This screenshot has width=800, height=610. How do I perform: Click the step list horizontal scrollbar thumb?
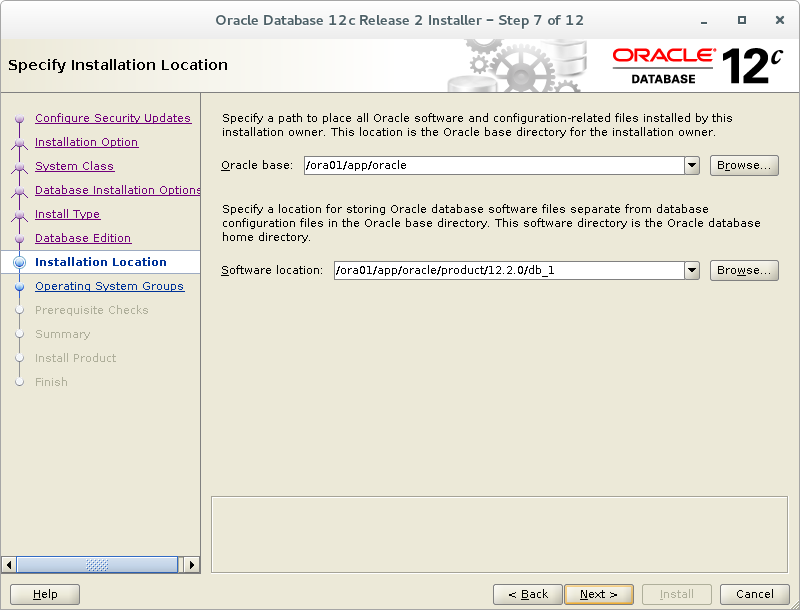coord(97,565)
